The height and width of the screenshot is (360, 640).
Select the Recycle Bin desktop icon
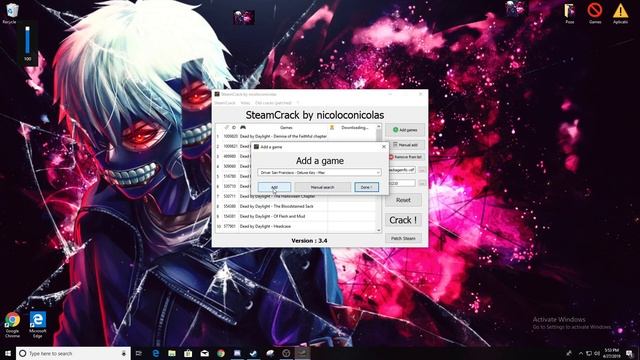coord(11,13)
